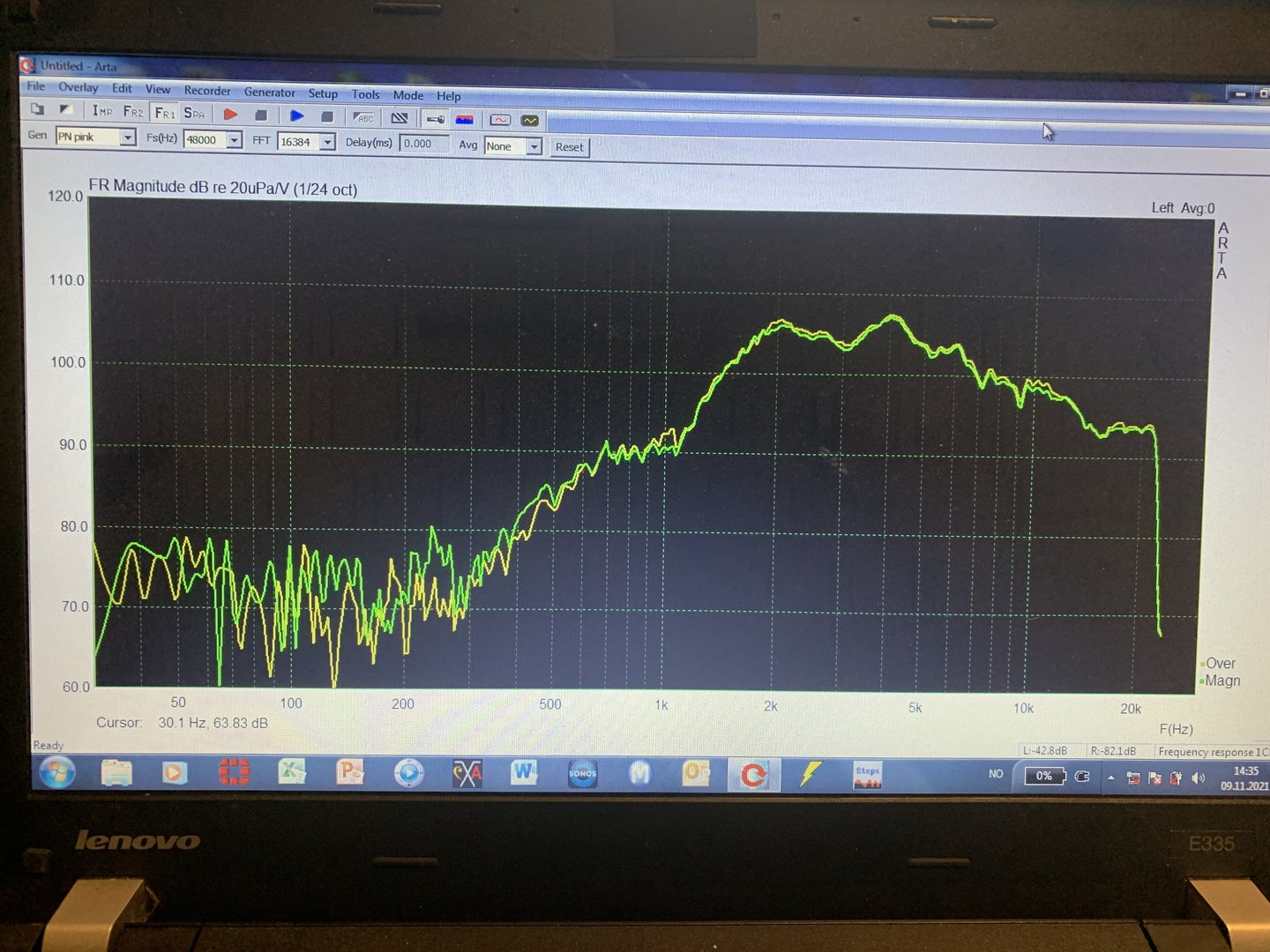Screen dimensions: 1270x952
Task: Open Word from the taskbar
Action: click(524, 774)
